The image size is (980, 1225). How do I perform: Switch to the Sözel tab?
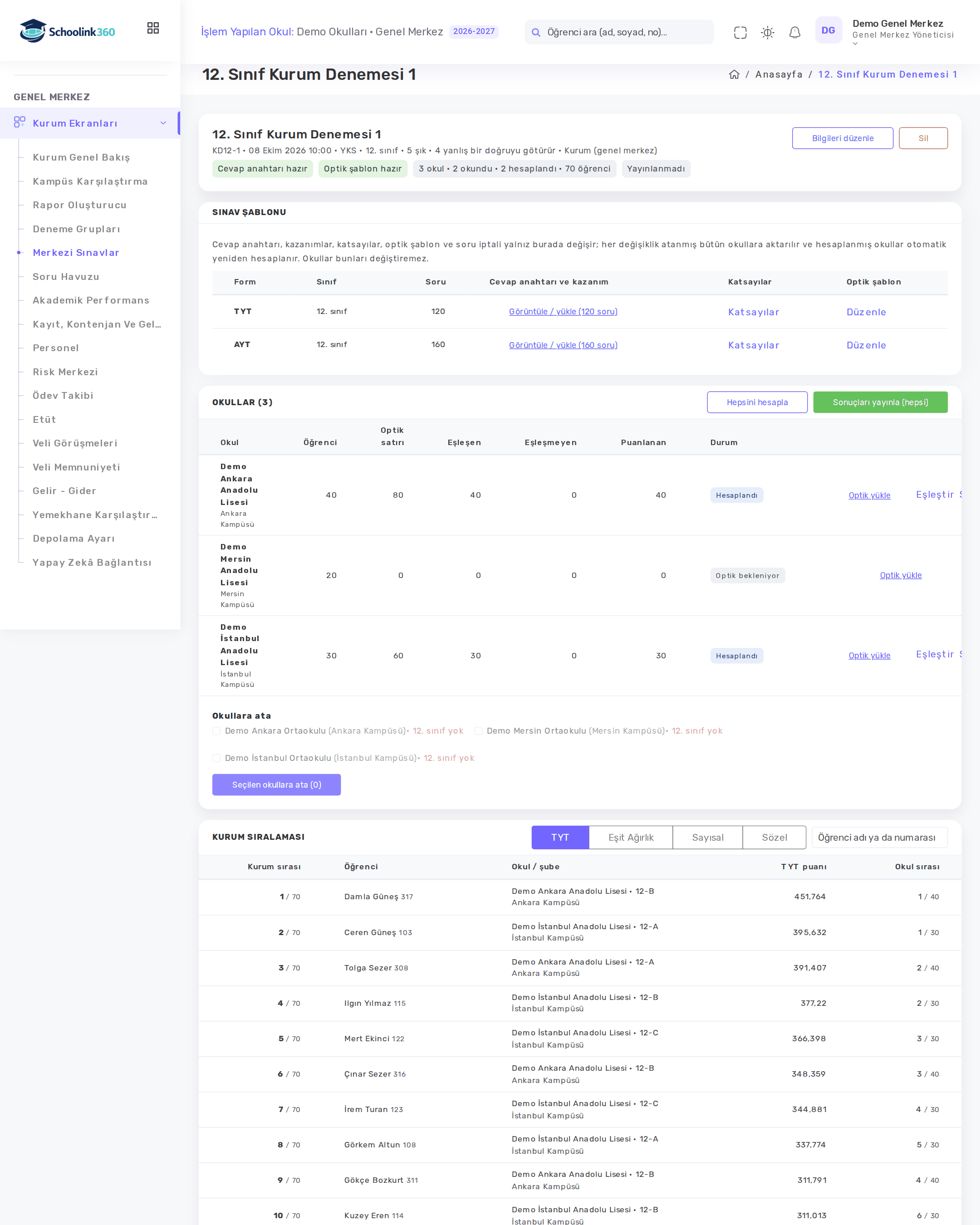[x=774, y=838]
